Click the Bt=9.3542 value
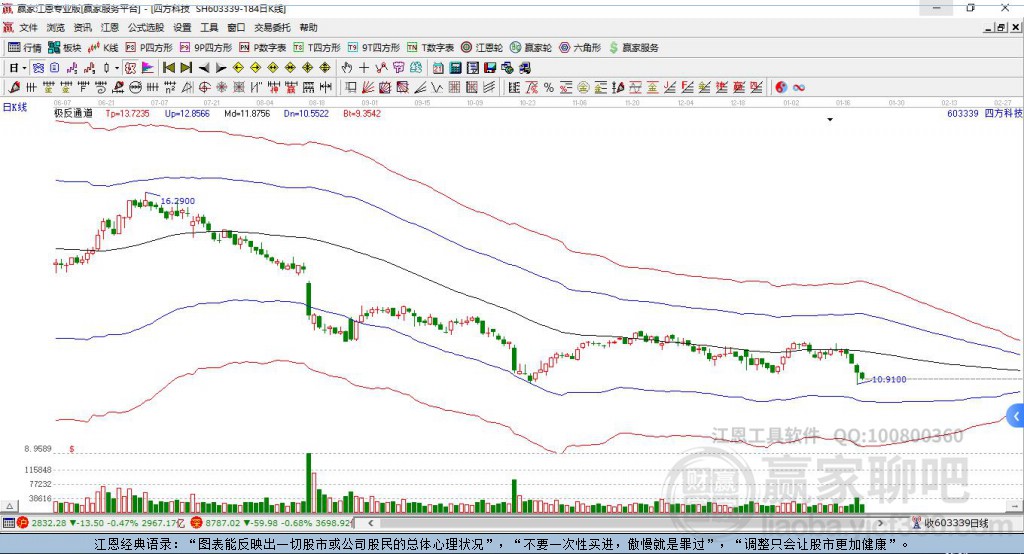This screenshot has height=554, width=1024. coord(362,114)
